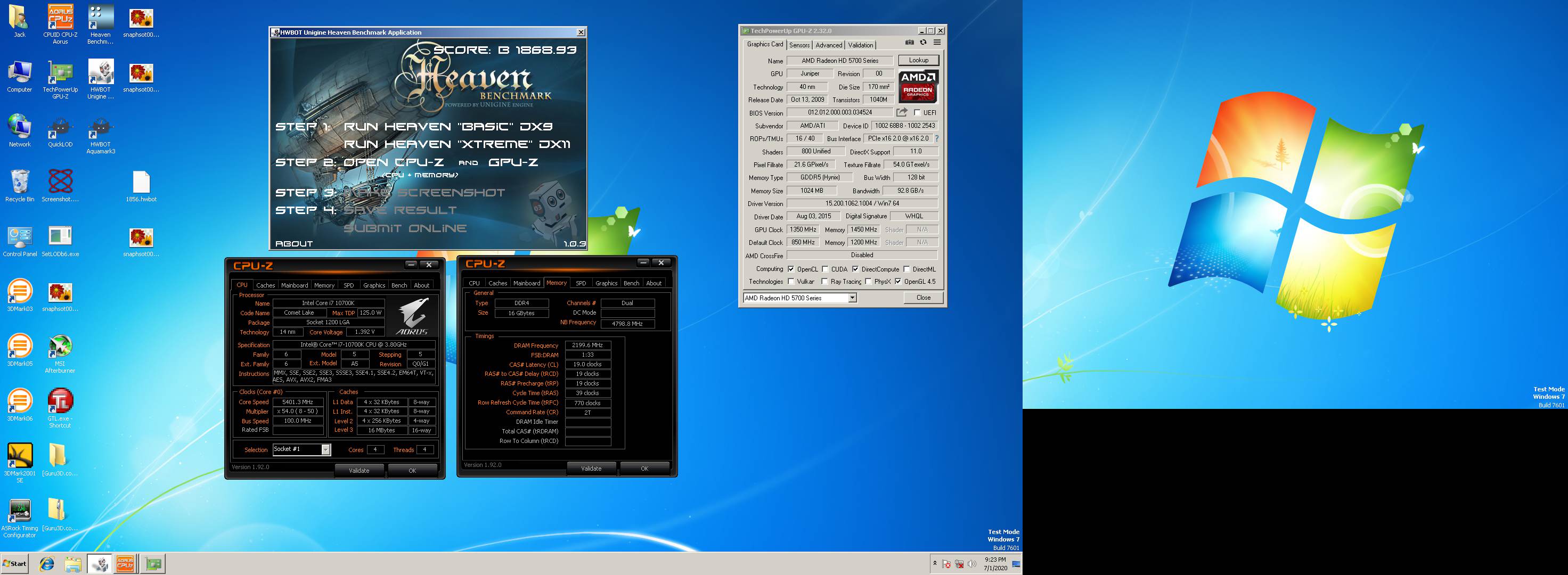Open Graphics tab in right CPU-Z window
Image resolution: width=1568 pixels, height=575 pixels.
pos(606,284)
